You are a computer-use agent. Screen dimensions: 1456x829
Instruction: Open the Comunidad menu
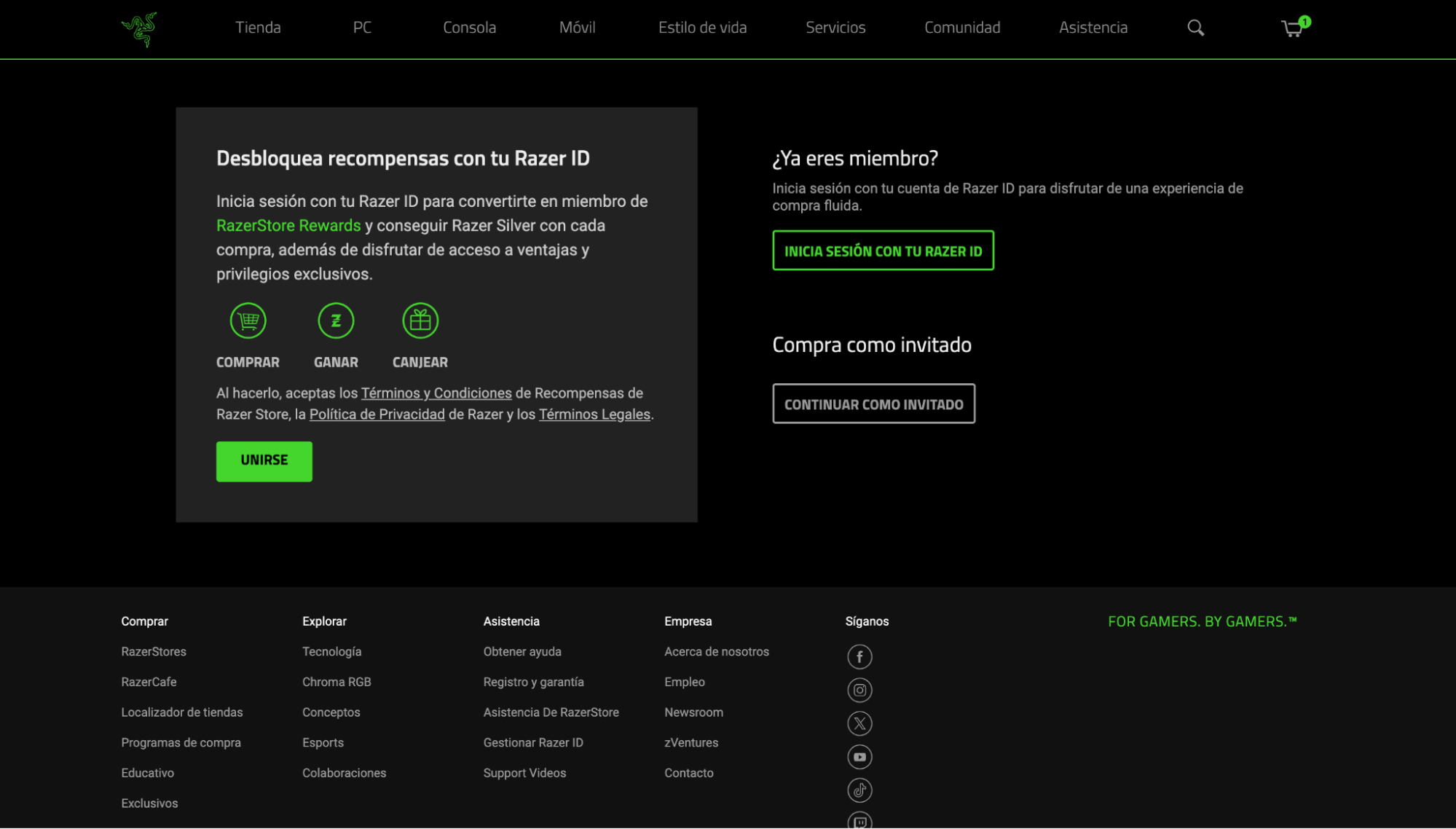[962, 28]
